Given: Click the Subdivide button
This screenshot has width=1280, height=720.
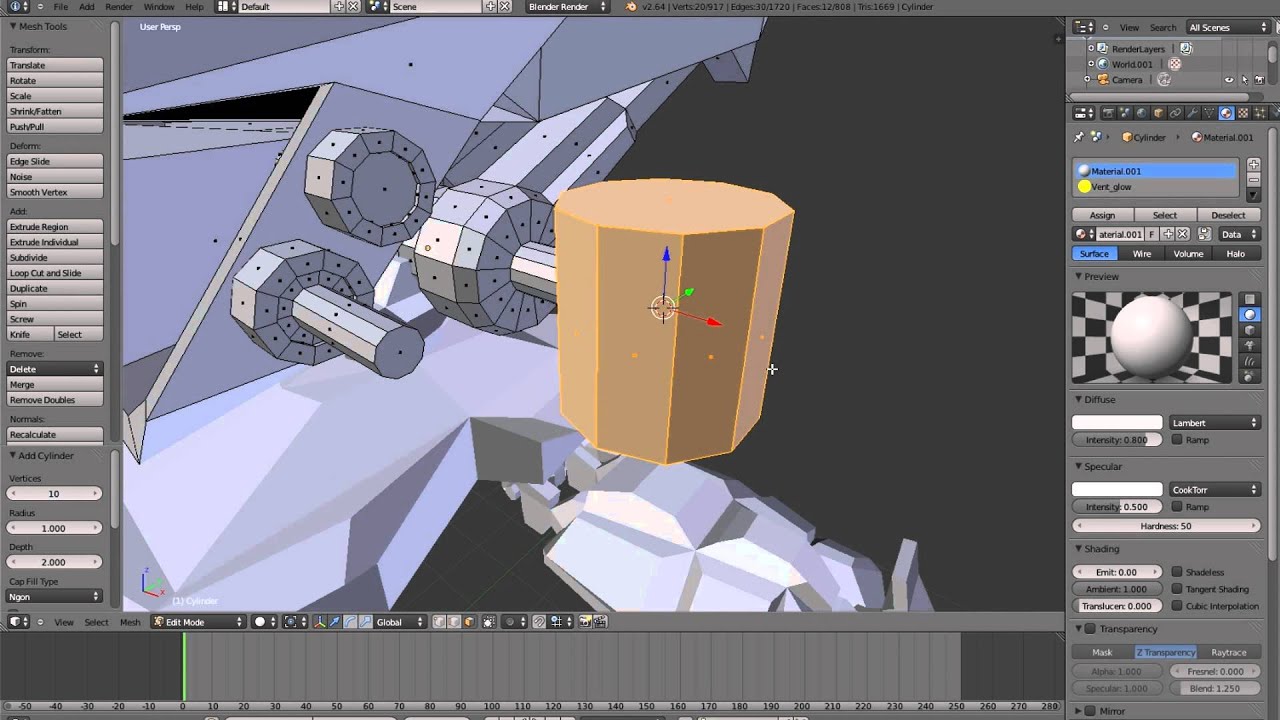Looking at the screenshot, I should (x=55, y=258).
